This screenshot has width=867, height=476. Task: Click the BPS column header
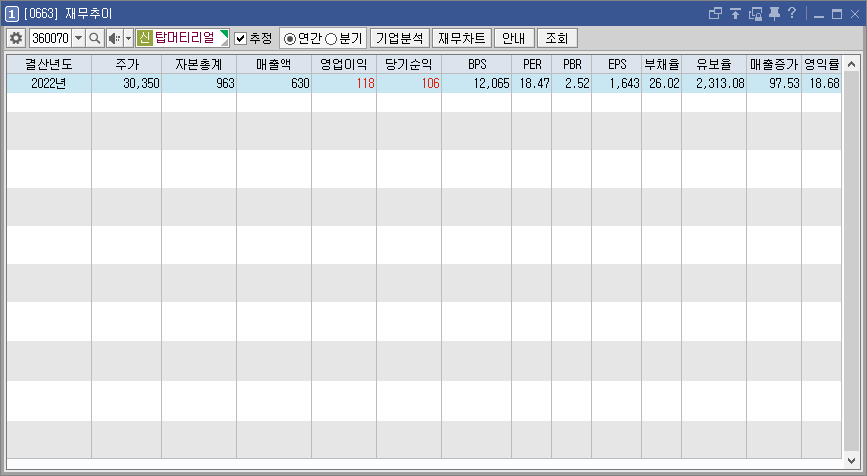[477, 64]
